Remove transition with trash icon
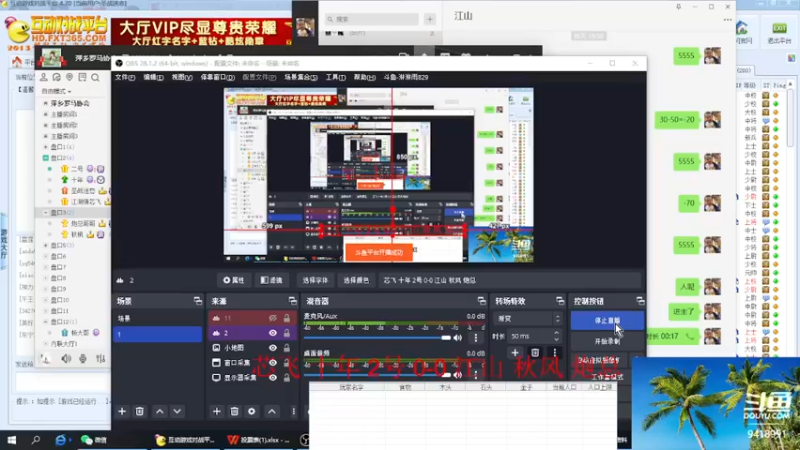The image size is (800, 450). [535, 353]
